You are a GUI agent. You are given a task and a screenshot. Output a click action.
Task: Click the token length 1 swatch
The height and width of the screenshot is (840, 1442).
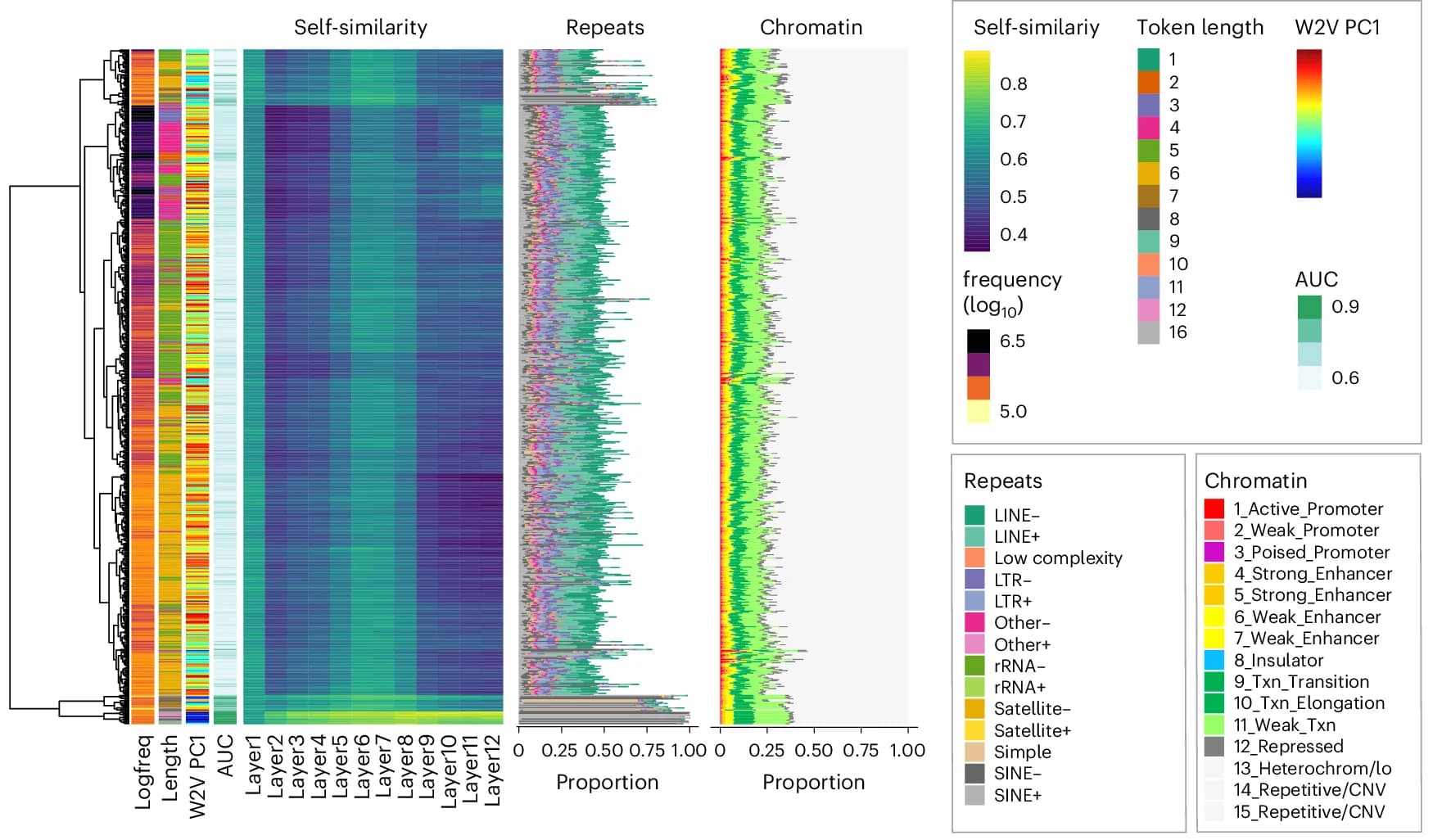(1149, 60)
